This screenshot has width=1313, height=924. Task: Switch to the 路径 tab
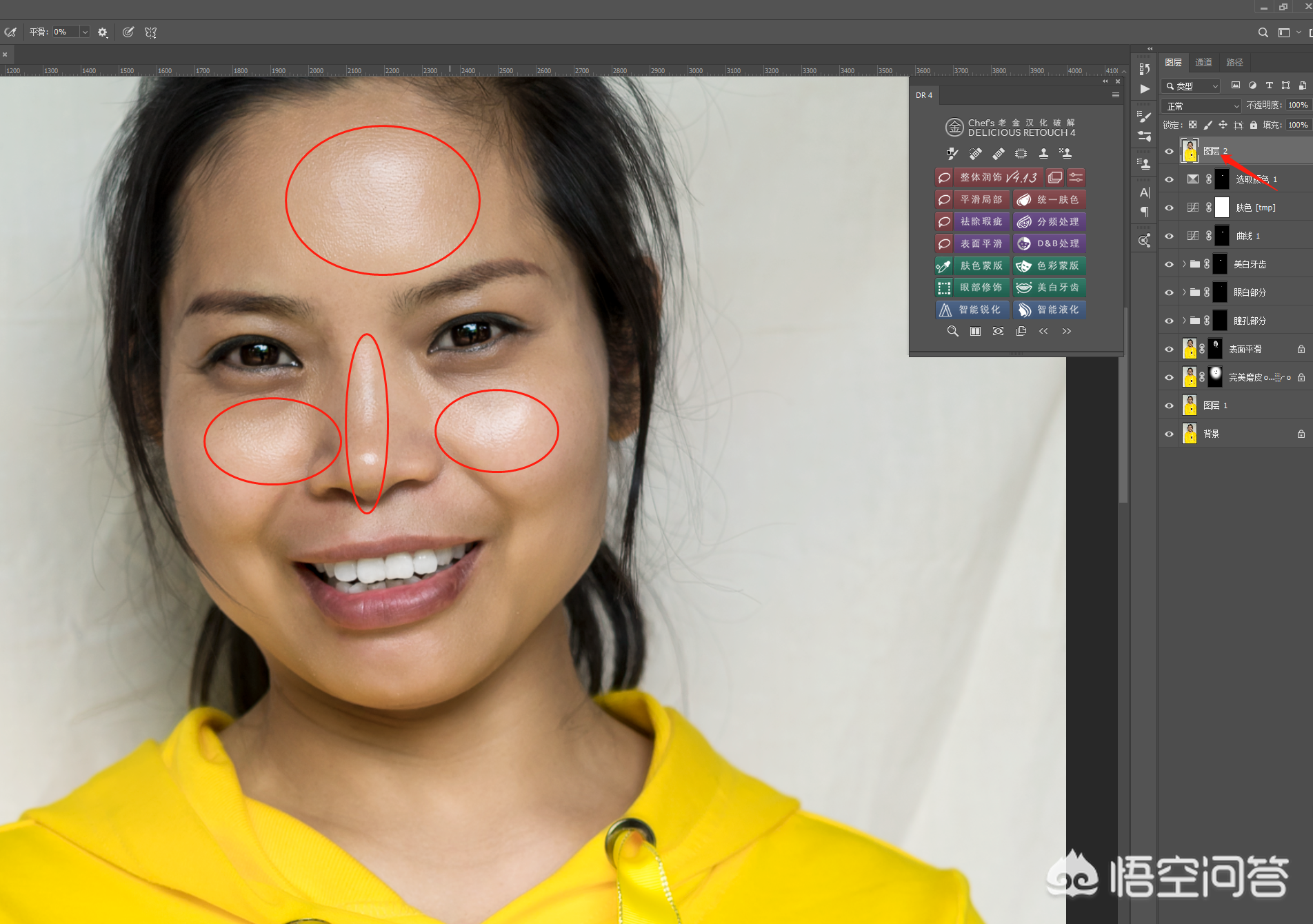pyautogui.click(x=1234, y=63)
